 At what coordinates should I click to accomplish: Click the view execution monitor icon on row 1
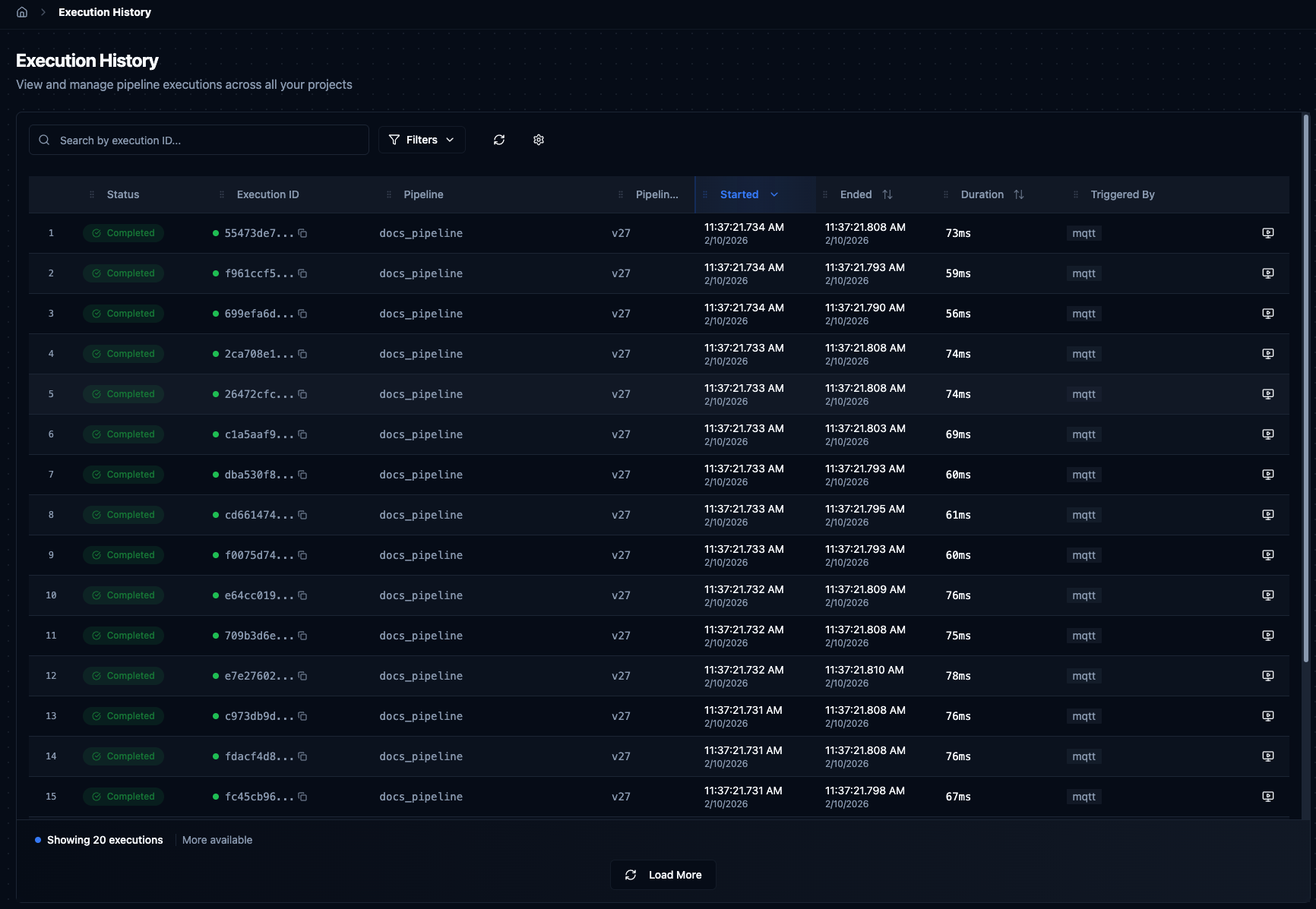(1267, 233)
